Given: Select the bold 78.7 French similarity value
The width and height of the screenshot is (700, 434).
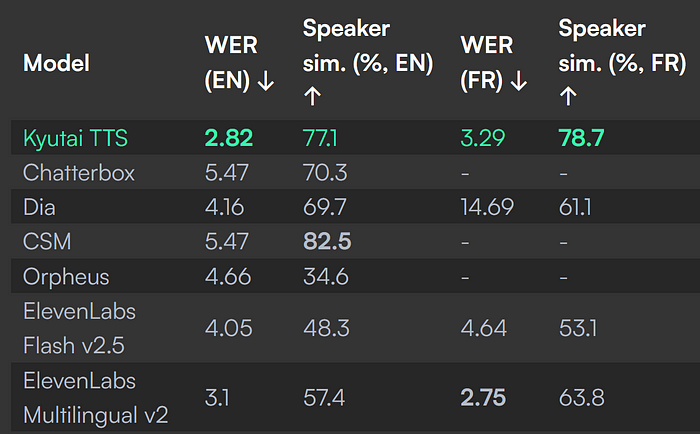Looking at the screenshot, I should 582,138.
